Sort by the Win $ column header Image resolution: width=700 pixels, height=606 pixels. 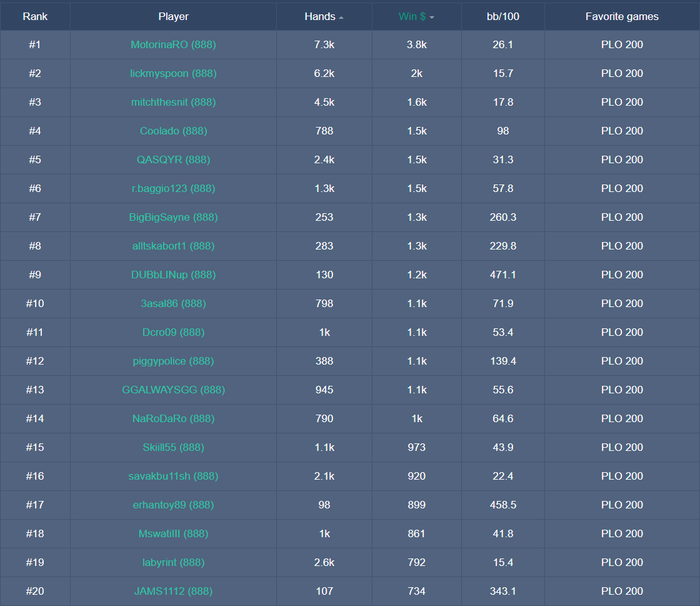pyautogui.click(x=416, y=17)
